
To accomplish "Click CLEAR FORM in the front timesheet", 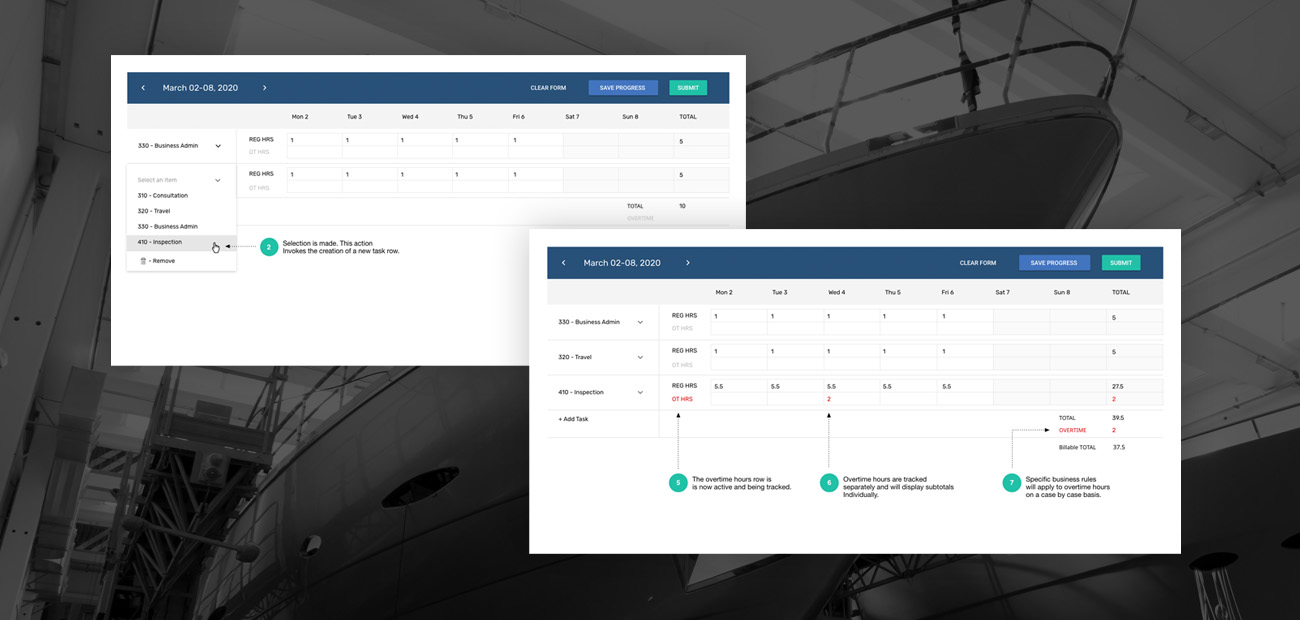I will [x=977, y=263].
